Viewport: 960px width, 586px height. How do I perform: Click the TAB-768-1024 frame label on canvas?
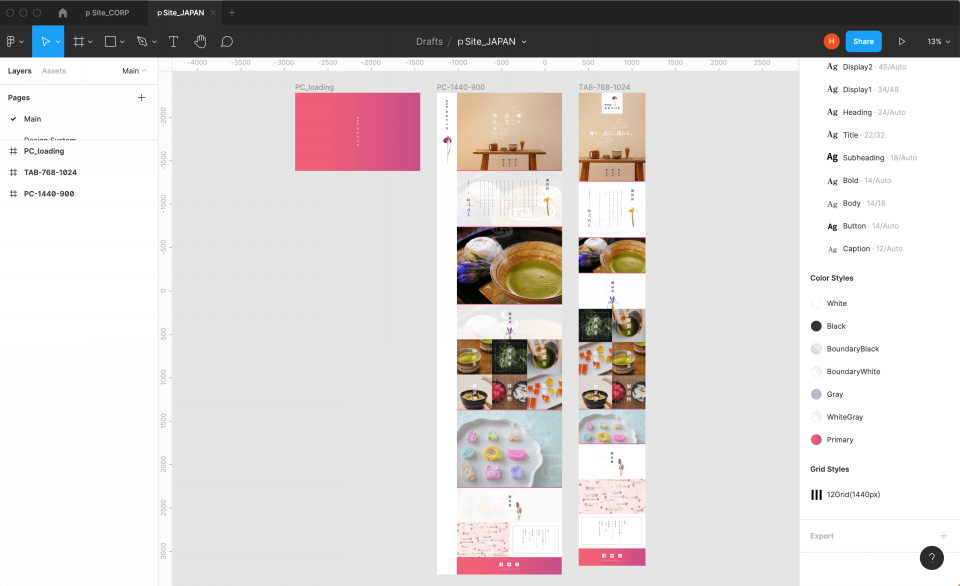click(x=604, y=88)
